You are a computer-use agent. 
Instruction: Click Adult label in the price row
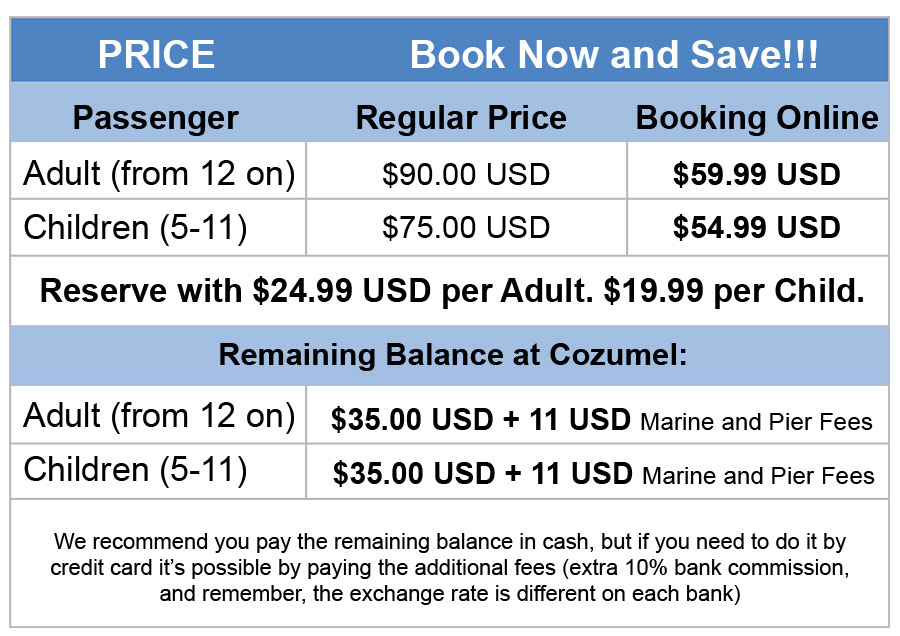tap(159, 173)
